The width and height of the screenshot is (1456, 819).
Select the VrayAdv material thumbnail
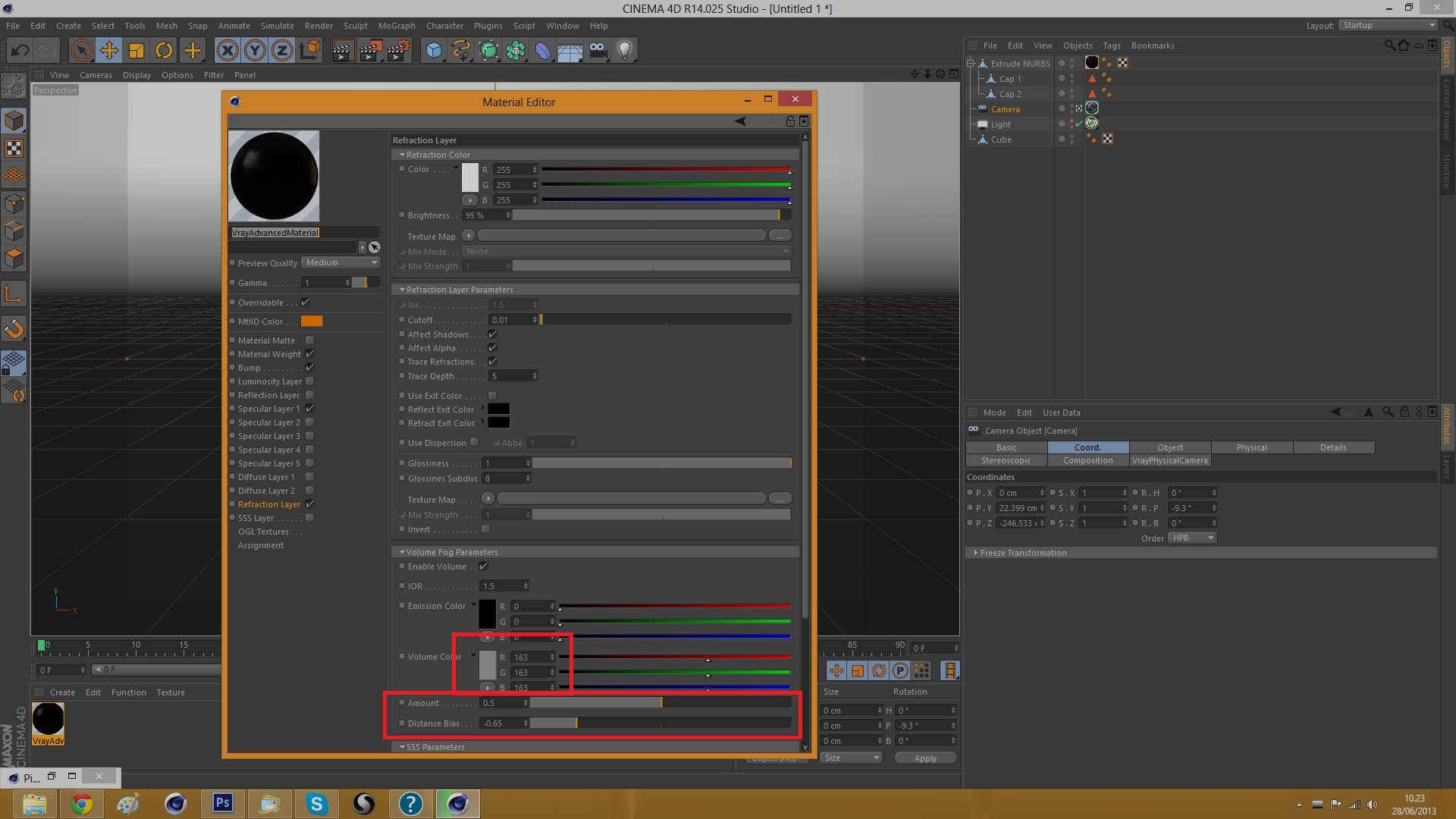[x=48, y=719]
